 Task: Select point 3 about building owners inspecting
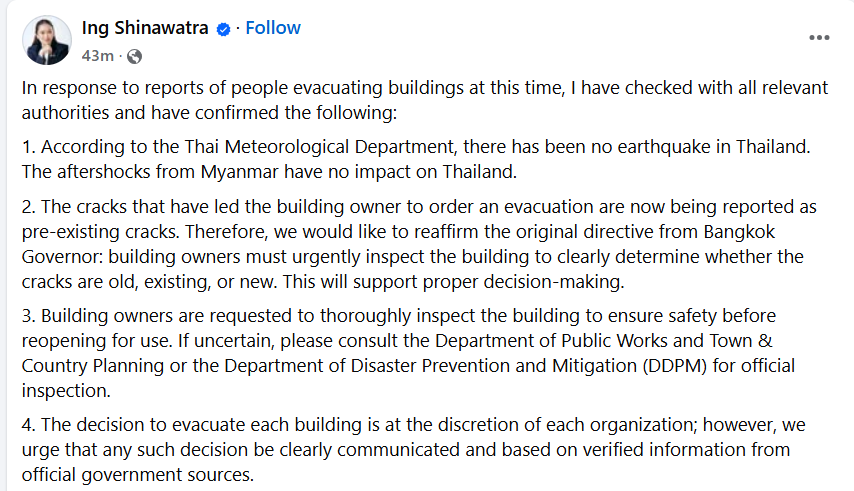408,353
